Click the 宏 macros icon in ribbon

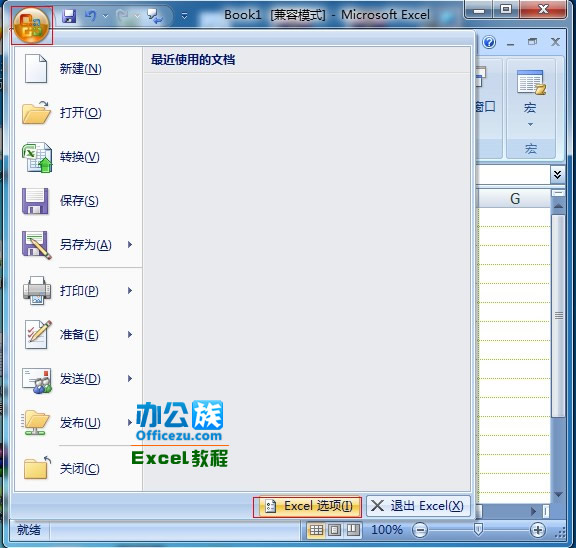coord(530,83)
